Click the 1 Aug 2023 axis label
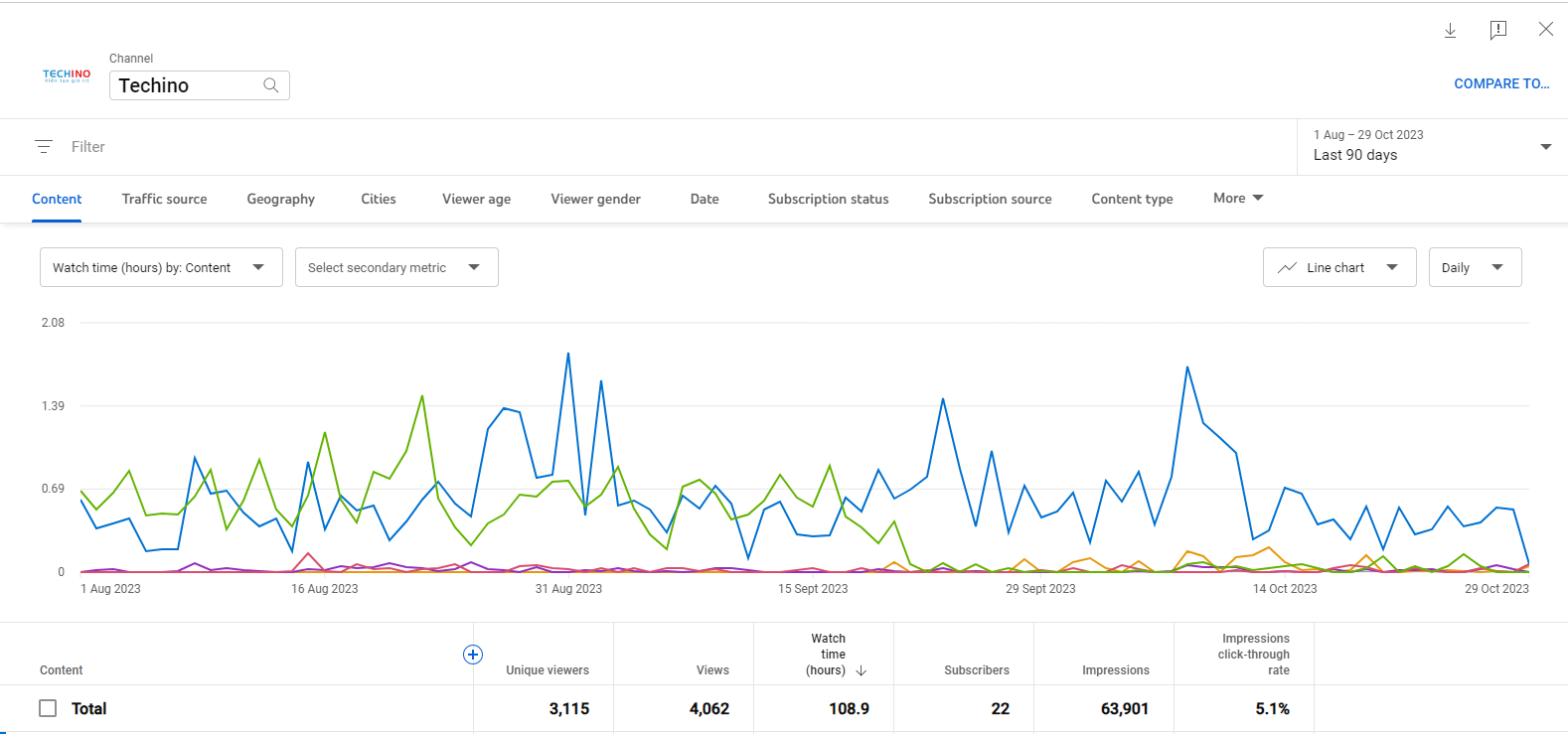This screenshot has height=734, width=1568. pyautogui.click(x=110, y=589)
